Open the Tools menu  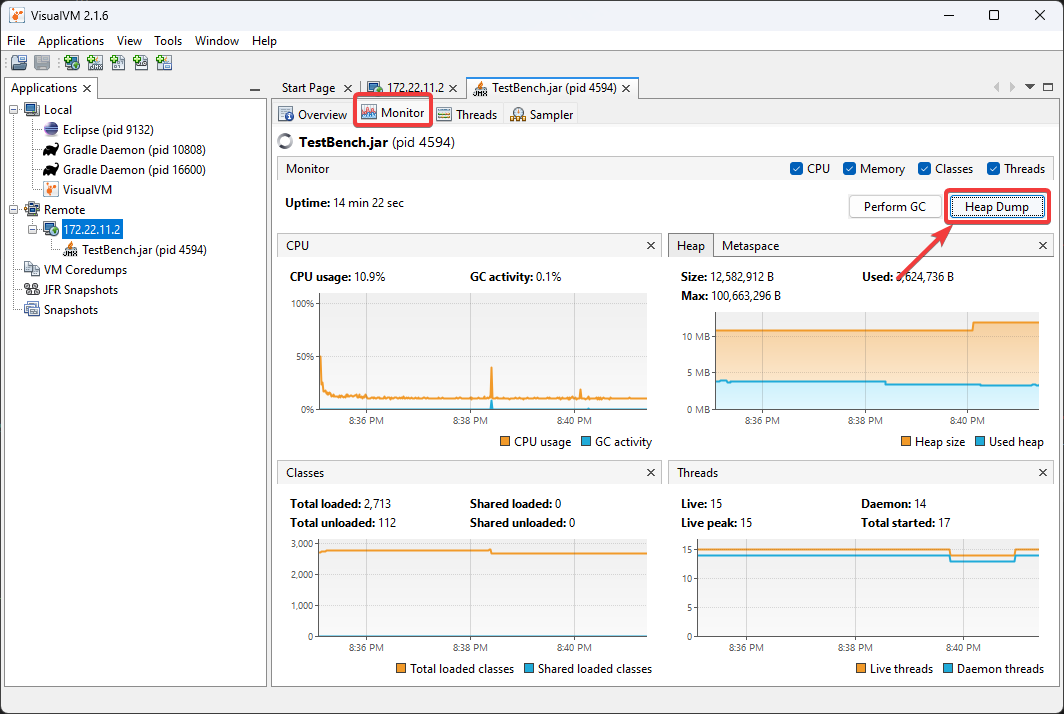click(x=168, y=41)
